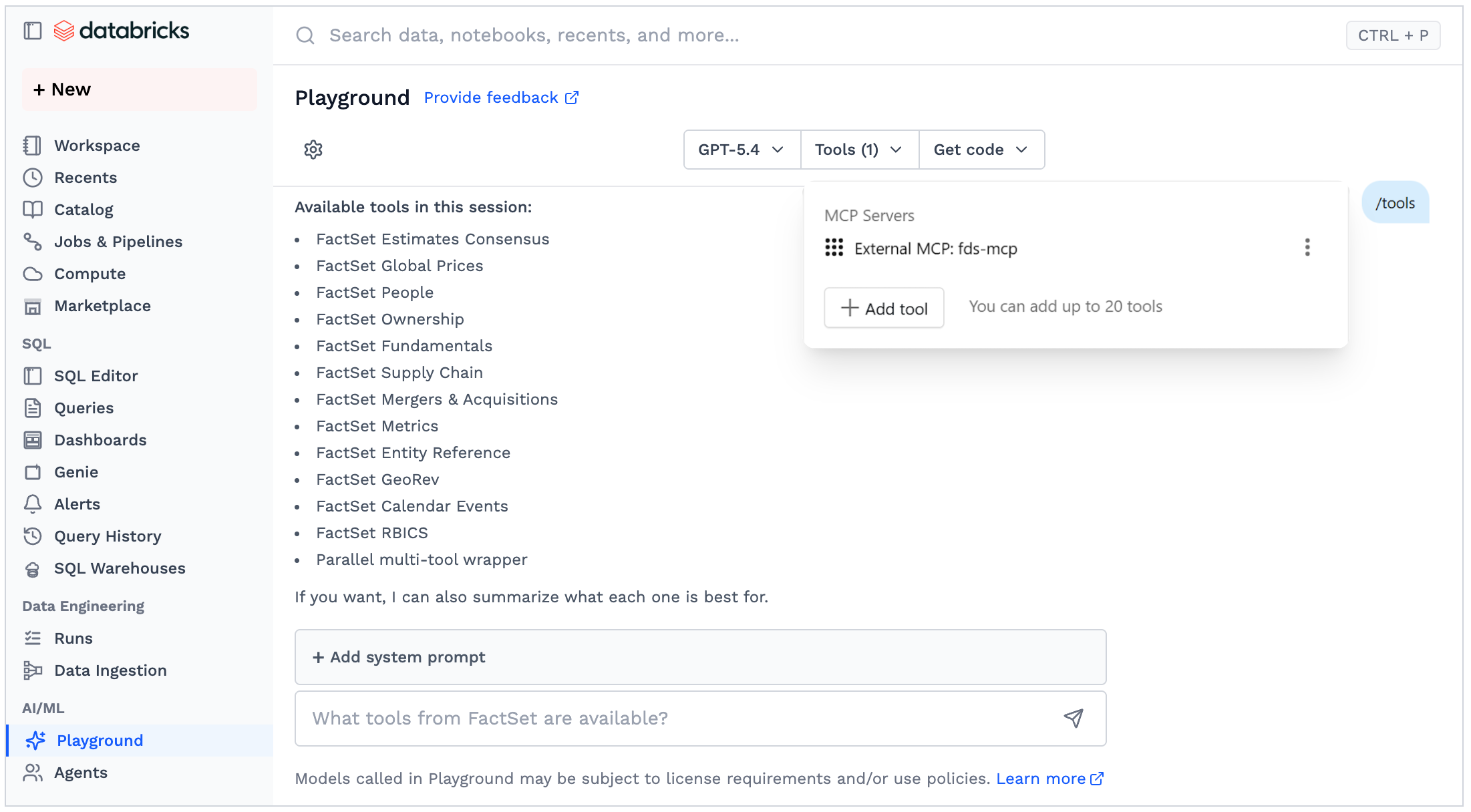Expand the GPT-5.4 model dropdown
The image size is (1471, 812).
point(742,150)
